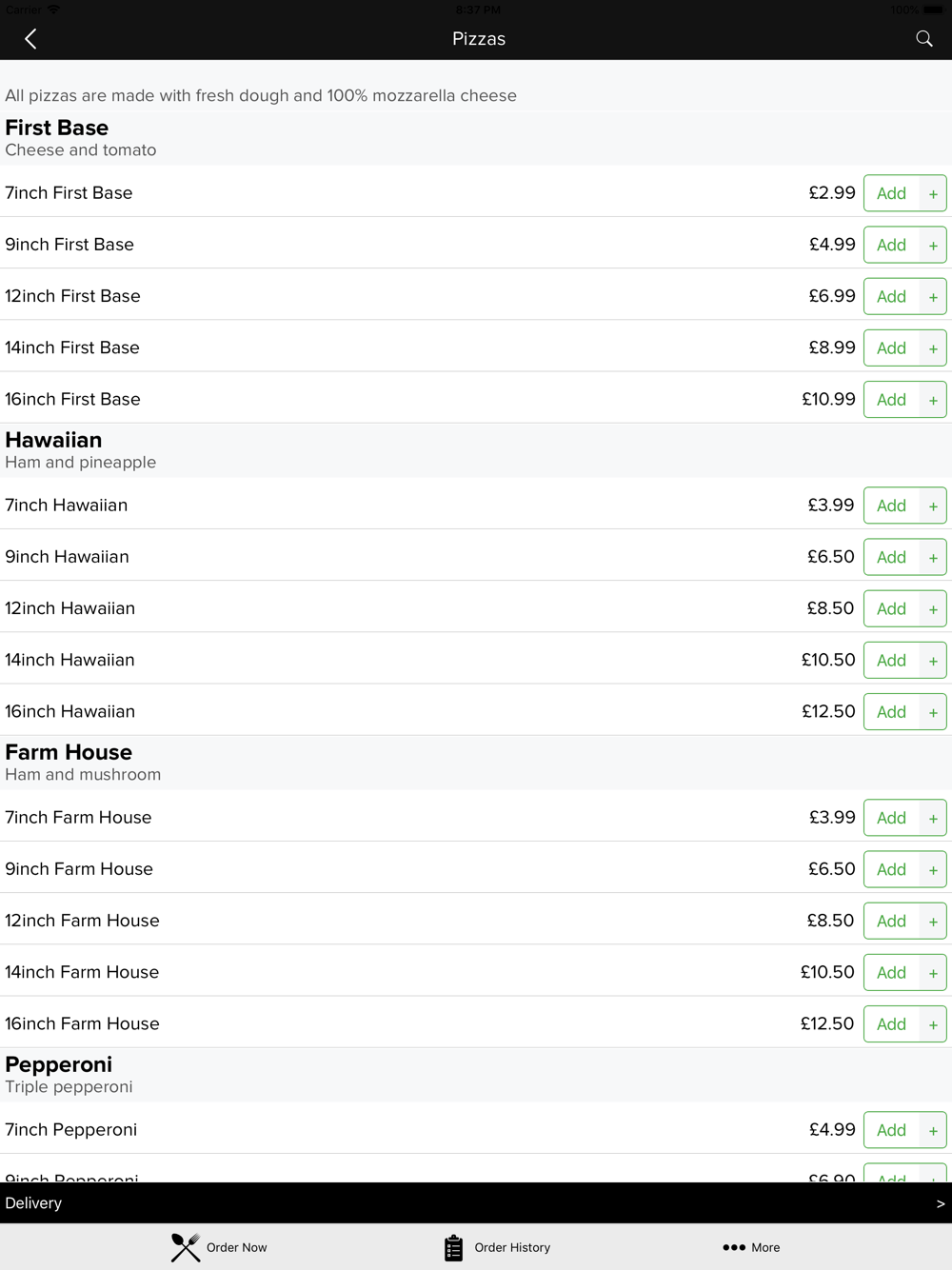Add 7inch Hawaiian to order
This screenshot has width=952, height=1270.
tap(904, 506)
